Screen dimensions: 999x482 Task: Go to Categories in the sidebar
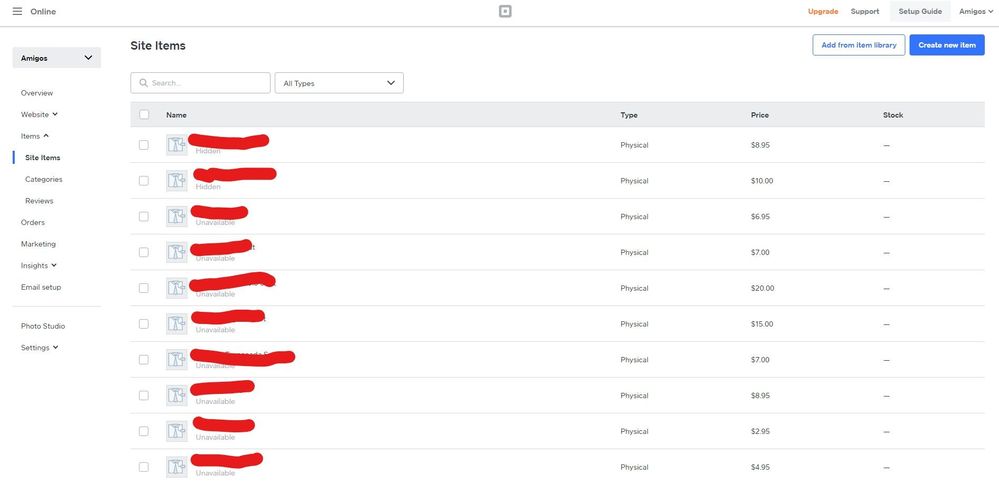click(44, 179)
